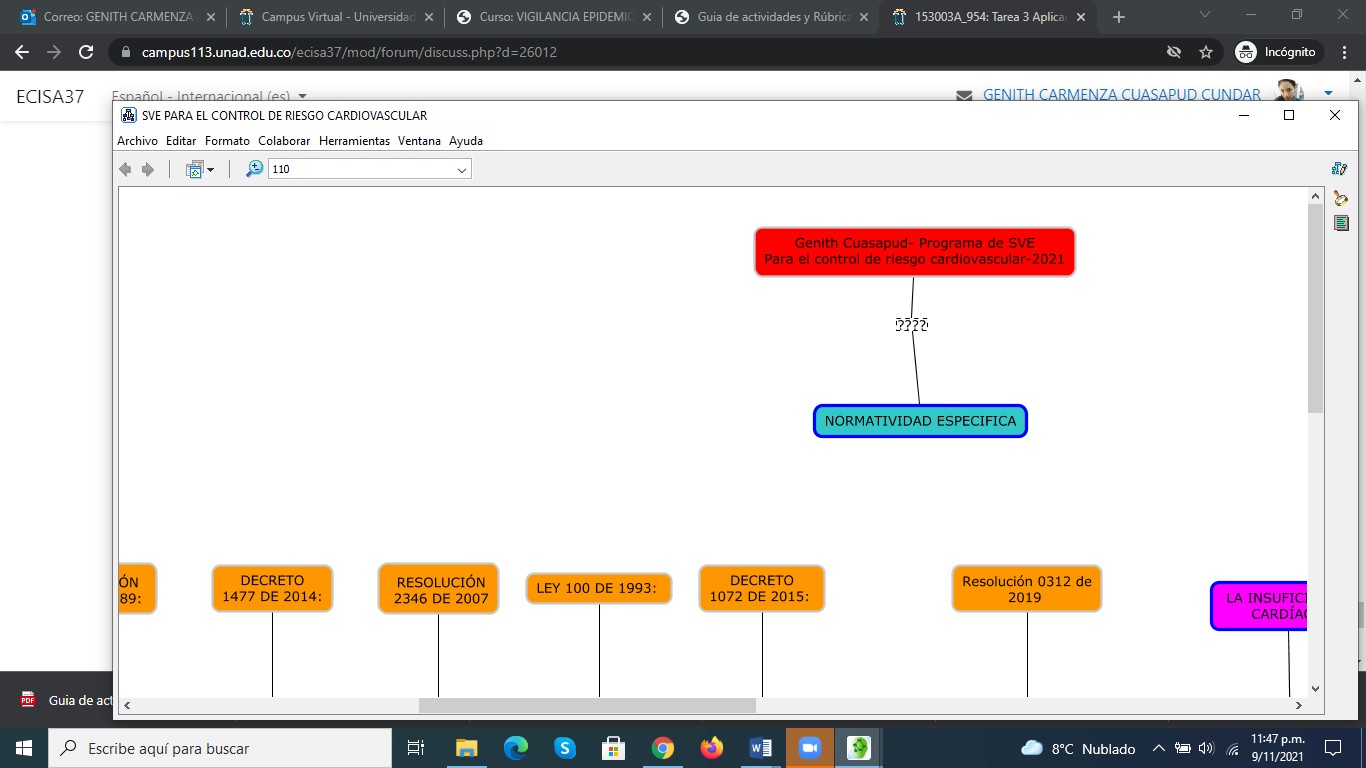Expand the view options dropdown arrow in toolbar

coord(210,170)
